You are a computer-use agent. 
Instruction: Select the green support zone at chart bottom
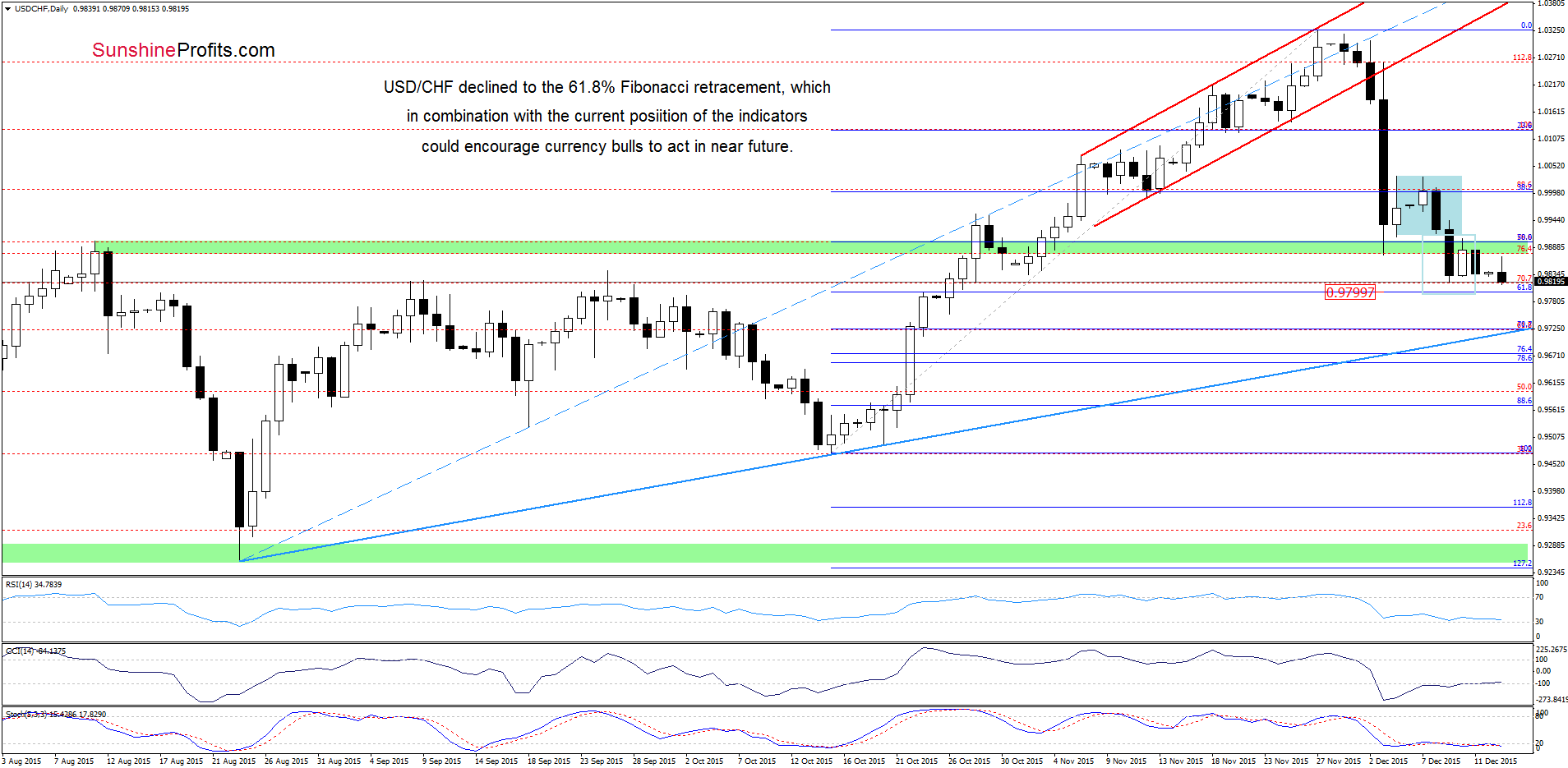tap(764, 553)
